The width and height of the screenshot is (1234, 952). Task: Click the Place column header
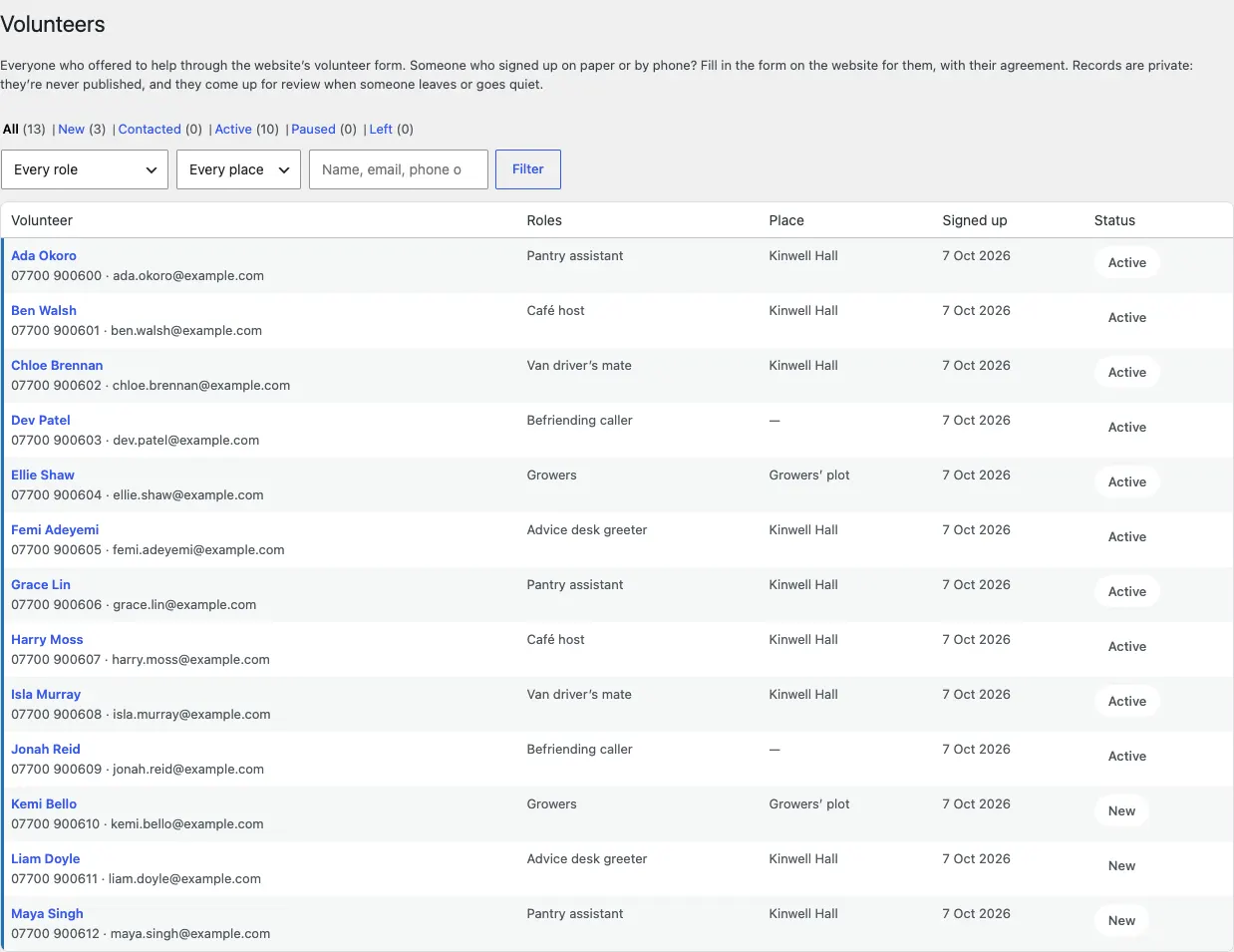[786, 220]
